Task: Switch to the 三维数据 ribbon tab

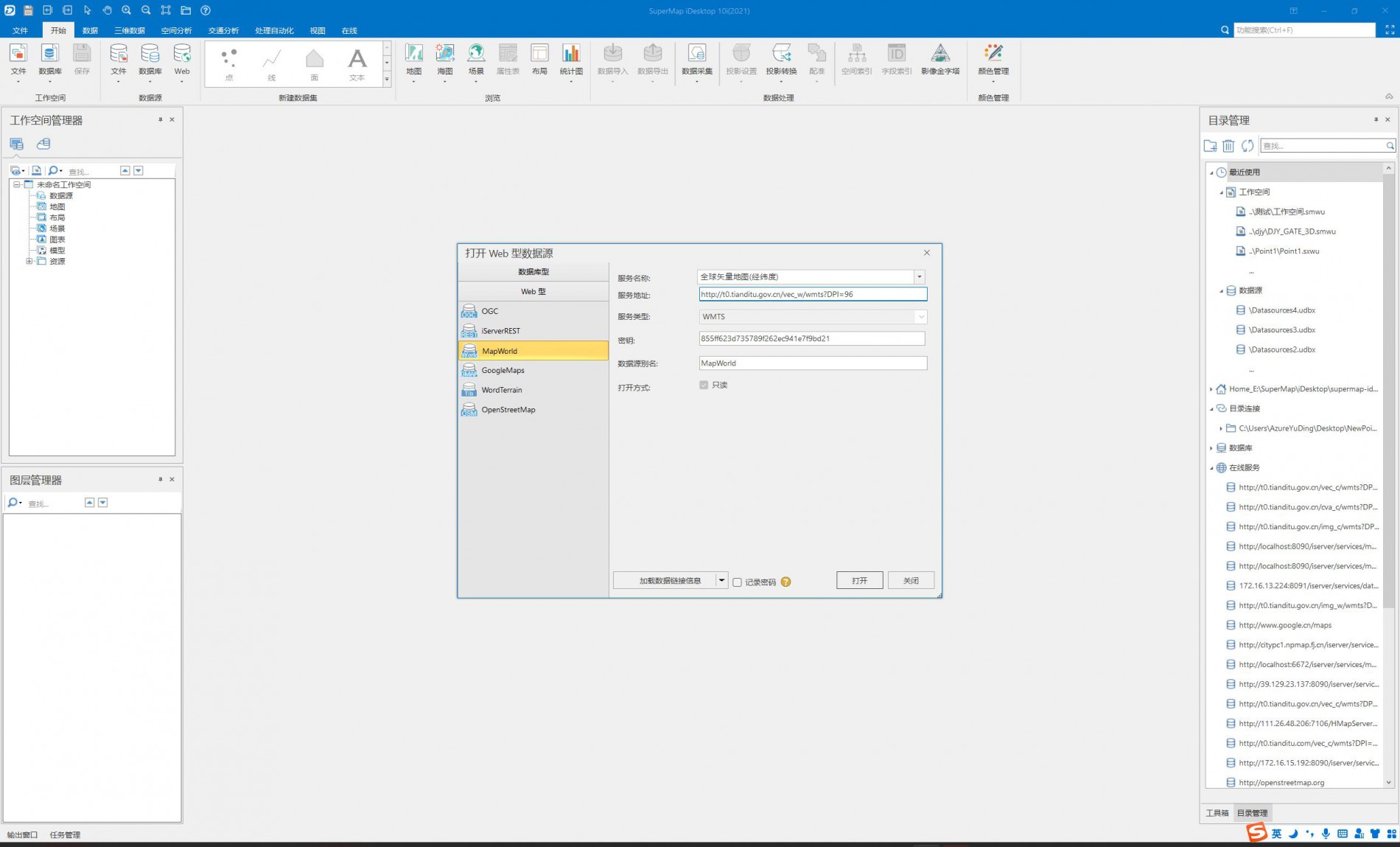Action: pos(130,30)
